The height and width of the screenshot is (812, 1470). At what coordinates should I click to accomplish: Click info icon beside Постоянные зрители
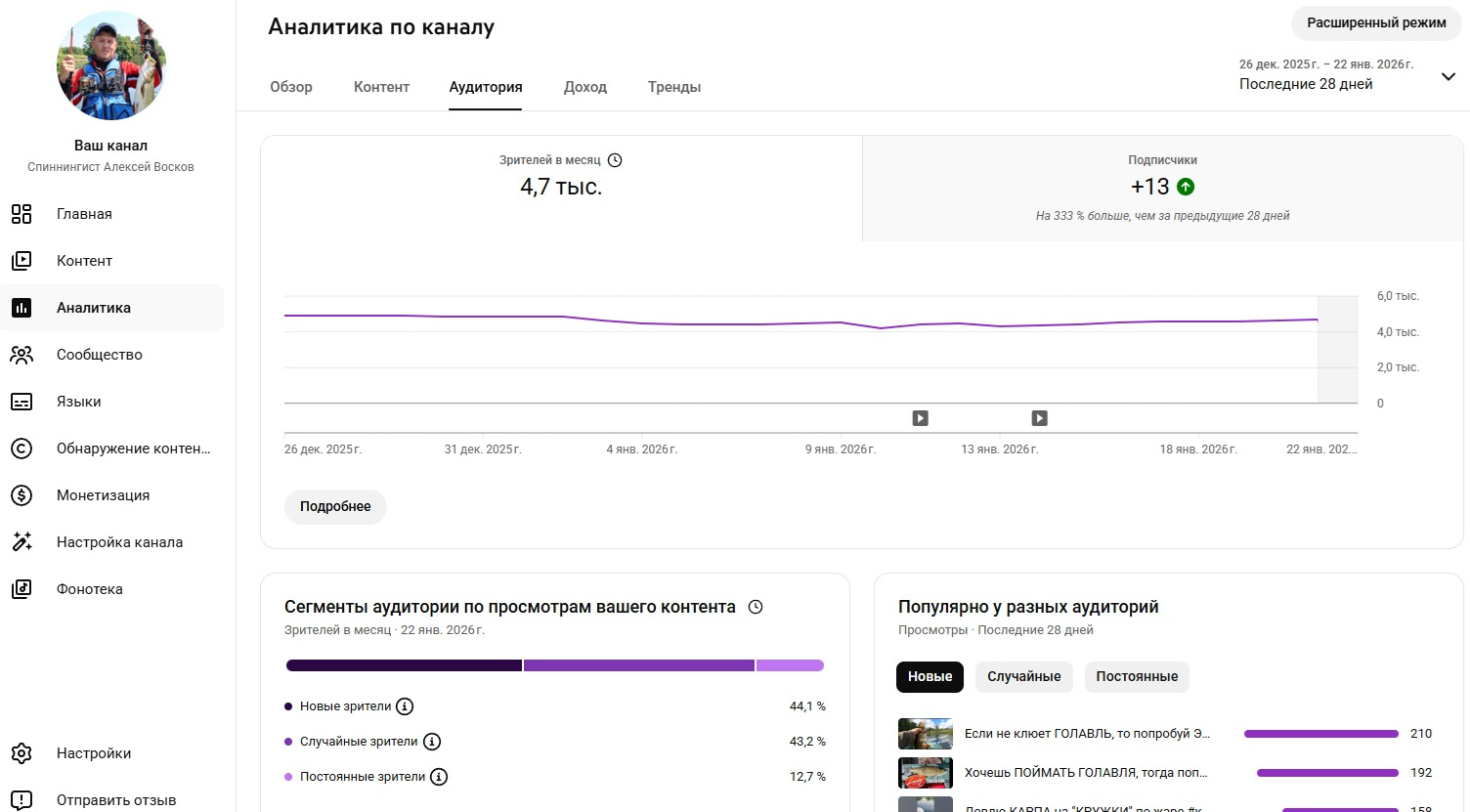(x=439, y=777)
